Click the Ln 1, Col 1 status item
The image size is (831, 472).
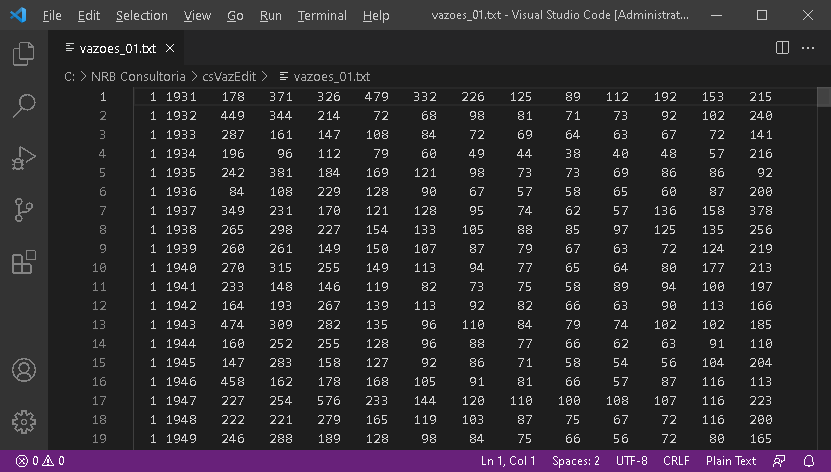[x=508, y=461]
